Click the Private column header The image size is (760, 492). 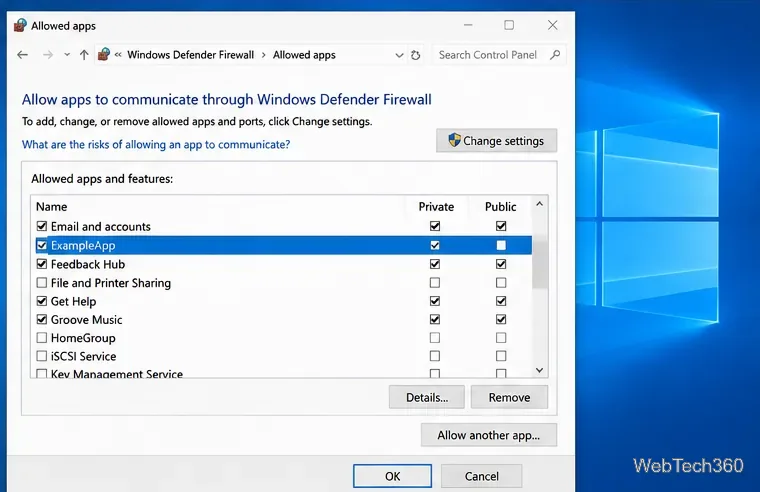click(x=436, y=206)
